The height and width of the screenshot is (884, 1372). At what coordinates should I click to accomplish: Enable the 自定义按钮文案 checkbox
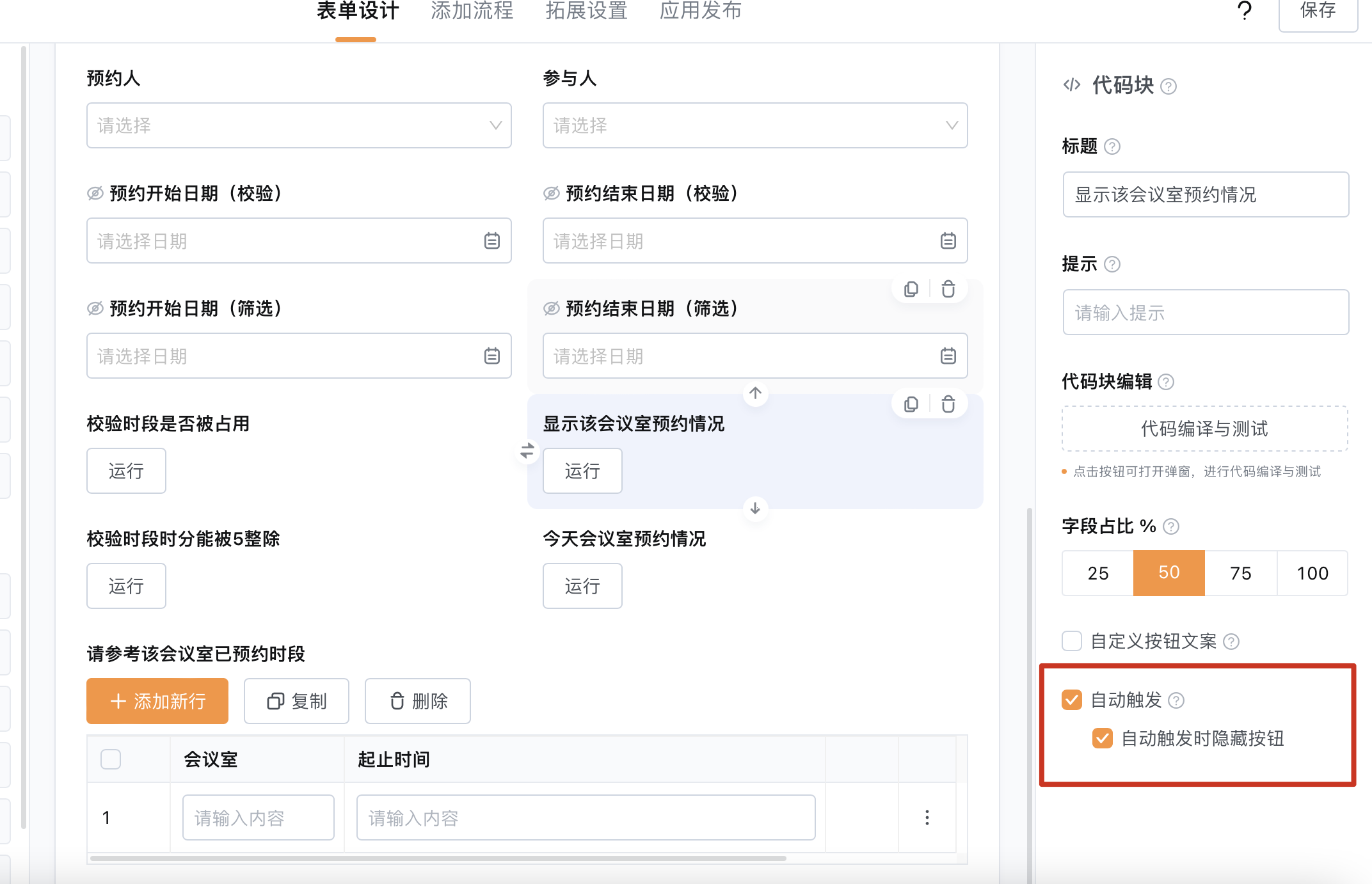[1072, 641]
